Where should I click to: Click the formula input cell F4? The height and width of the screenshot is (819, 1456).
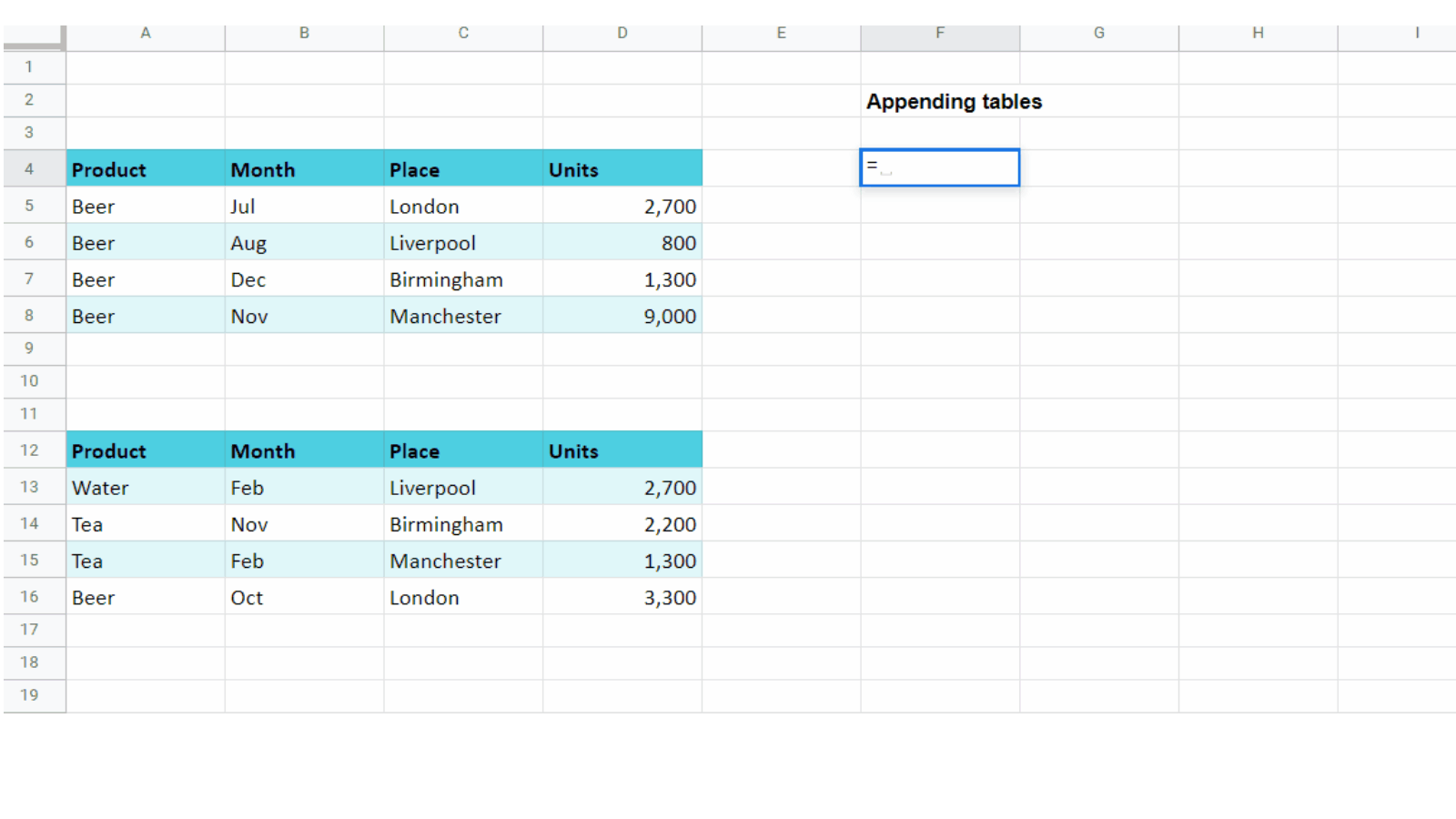pos(939,167)
